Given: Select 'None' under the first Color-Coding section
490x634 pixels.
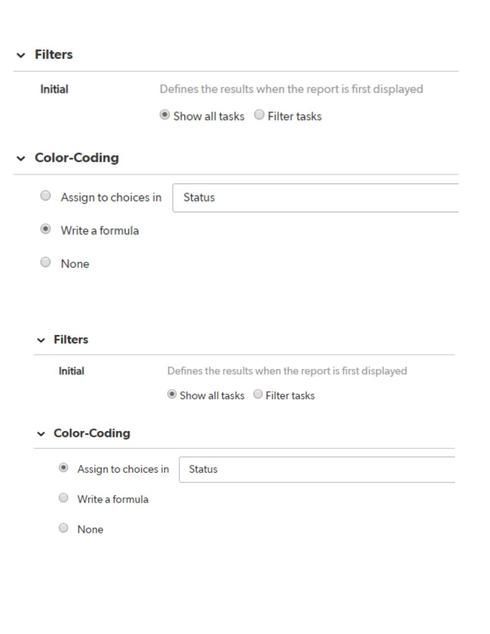Looking at the screenshot, I should click(46, 262).
